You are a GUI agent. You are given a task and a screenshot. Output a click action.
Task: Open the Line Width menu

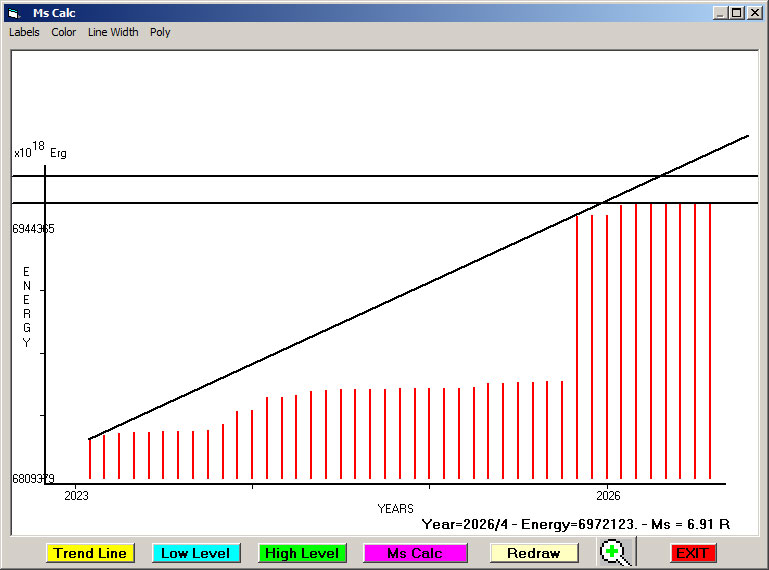[113, 32]
